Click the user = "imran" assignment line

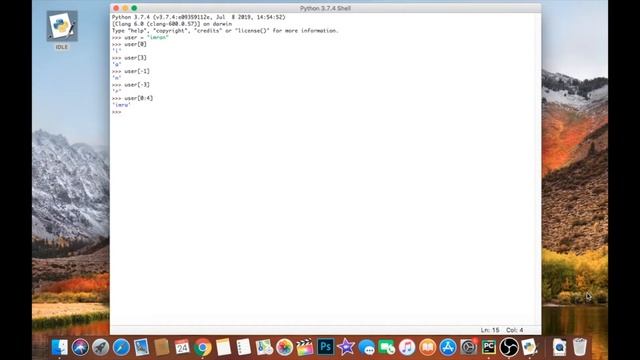point(140,38)
